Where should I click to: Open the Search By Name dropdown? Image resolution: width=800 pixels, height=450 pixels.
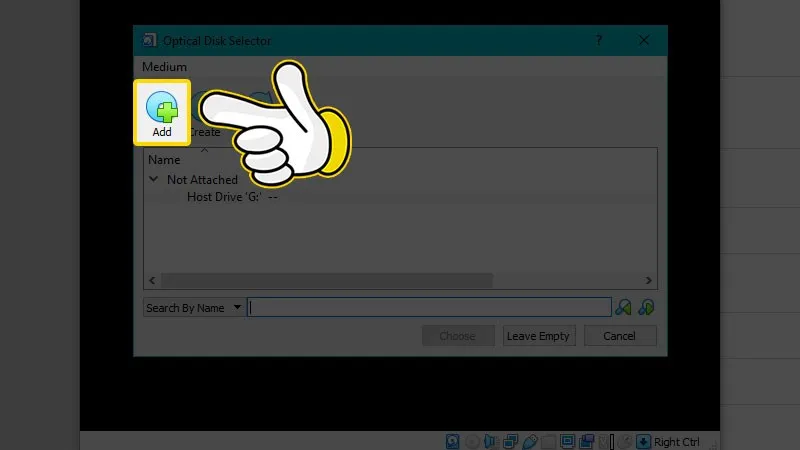click(193, 308)
